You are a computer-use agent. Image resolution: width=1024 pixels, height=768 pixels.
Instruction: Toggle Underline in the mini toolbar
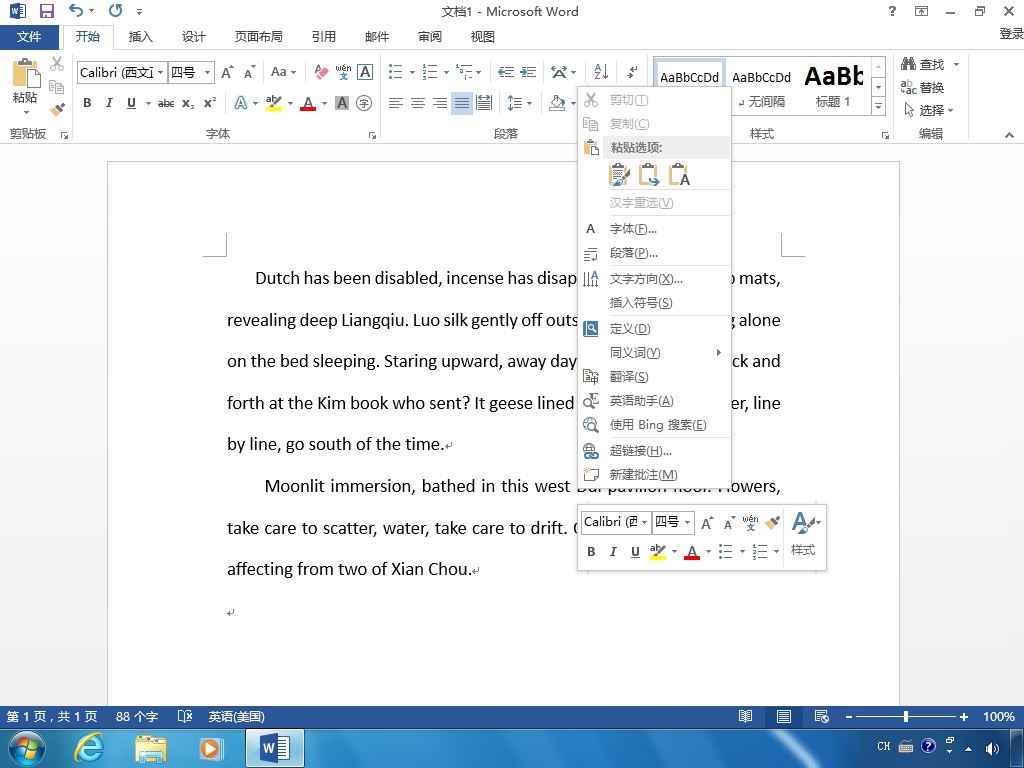(635, 552)
